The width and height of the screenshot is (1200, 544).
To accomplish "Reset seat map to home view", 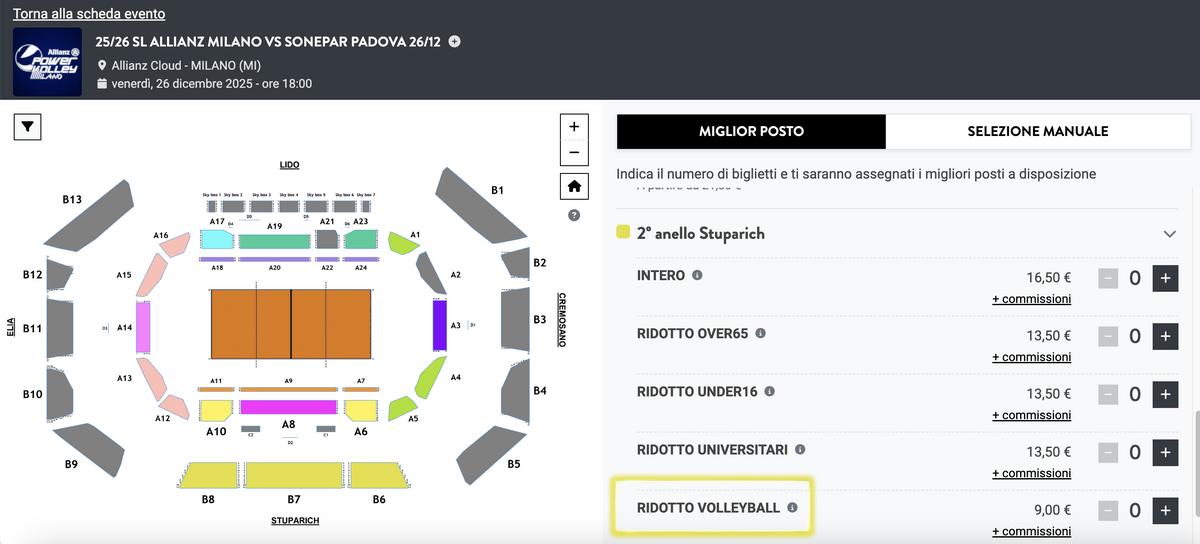I will click(x=574, y=186).
